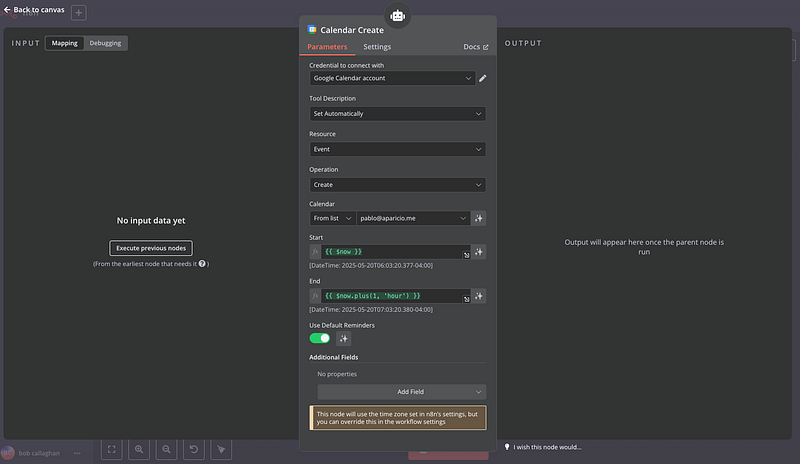Click the edit credential pencil icon
Viewport: 800px width, 464px height.
[x=482, y=78]
